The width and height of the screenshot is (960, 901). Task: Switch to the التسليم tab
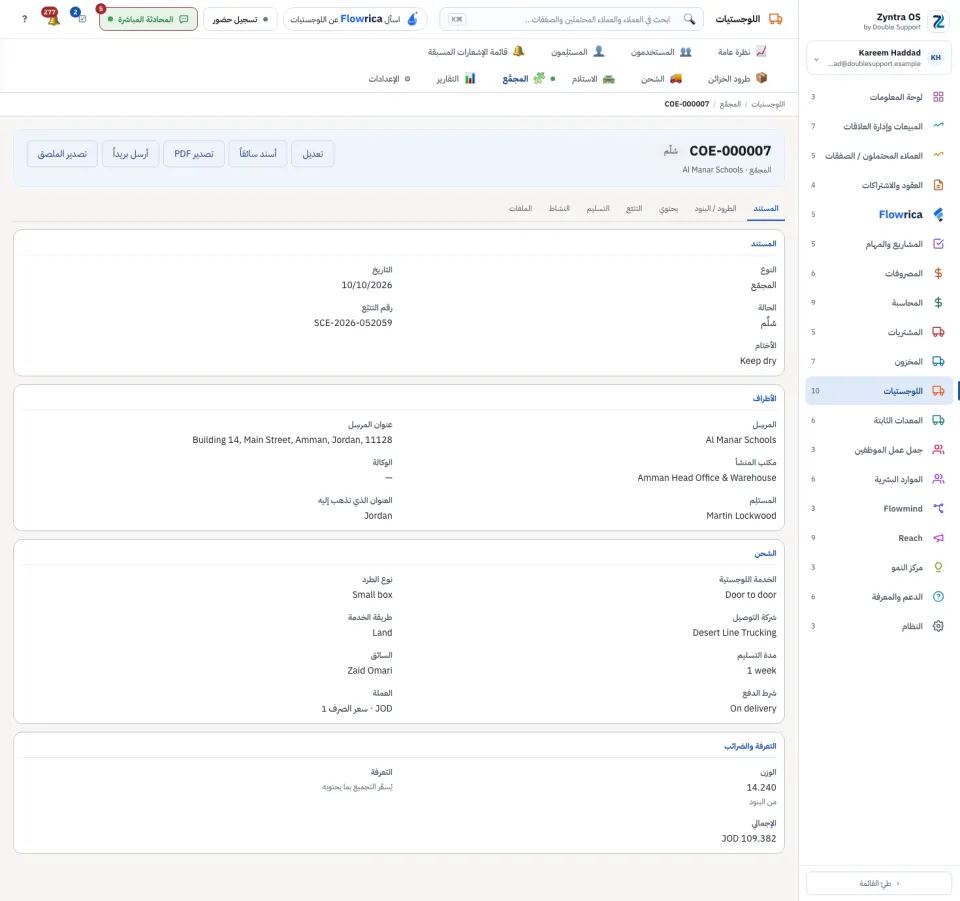pyautogui.click(x=598, y=209)
